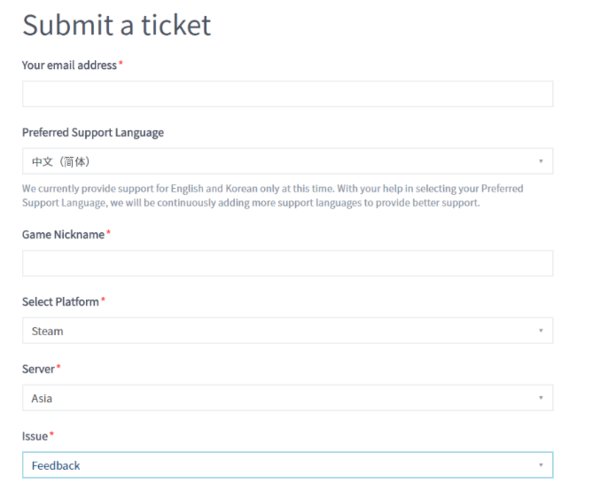
Task: Click the Game Nickname label
Action: pyautogui.click(x=63, y=234)
